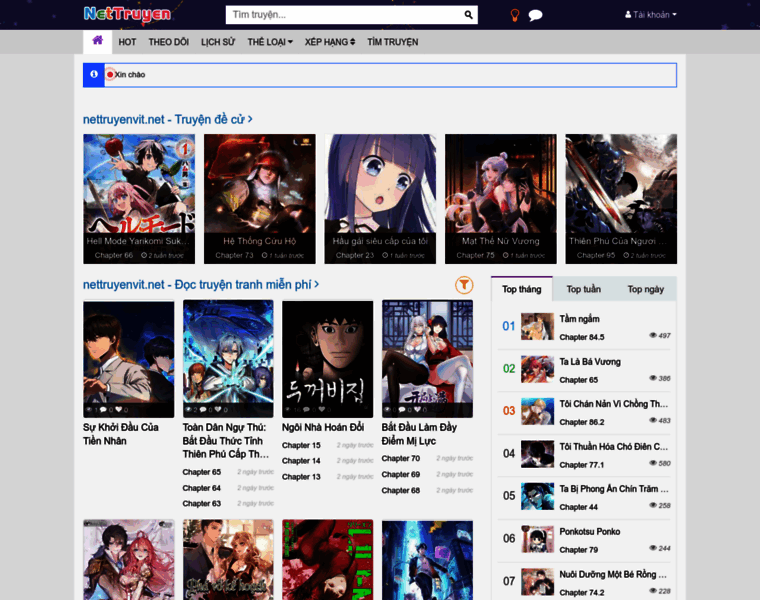760x600 pixels.
Task: Focus the Tìm truyện search field
Action: click(x=345, y=15)
